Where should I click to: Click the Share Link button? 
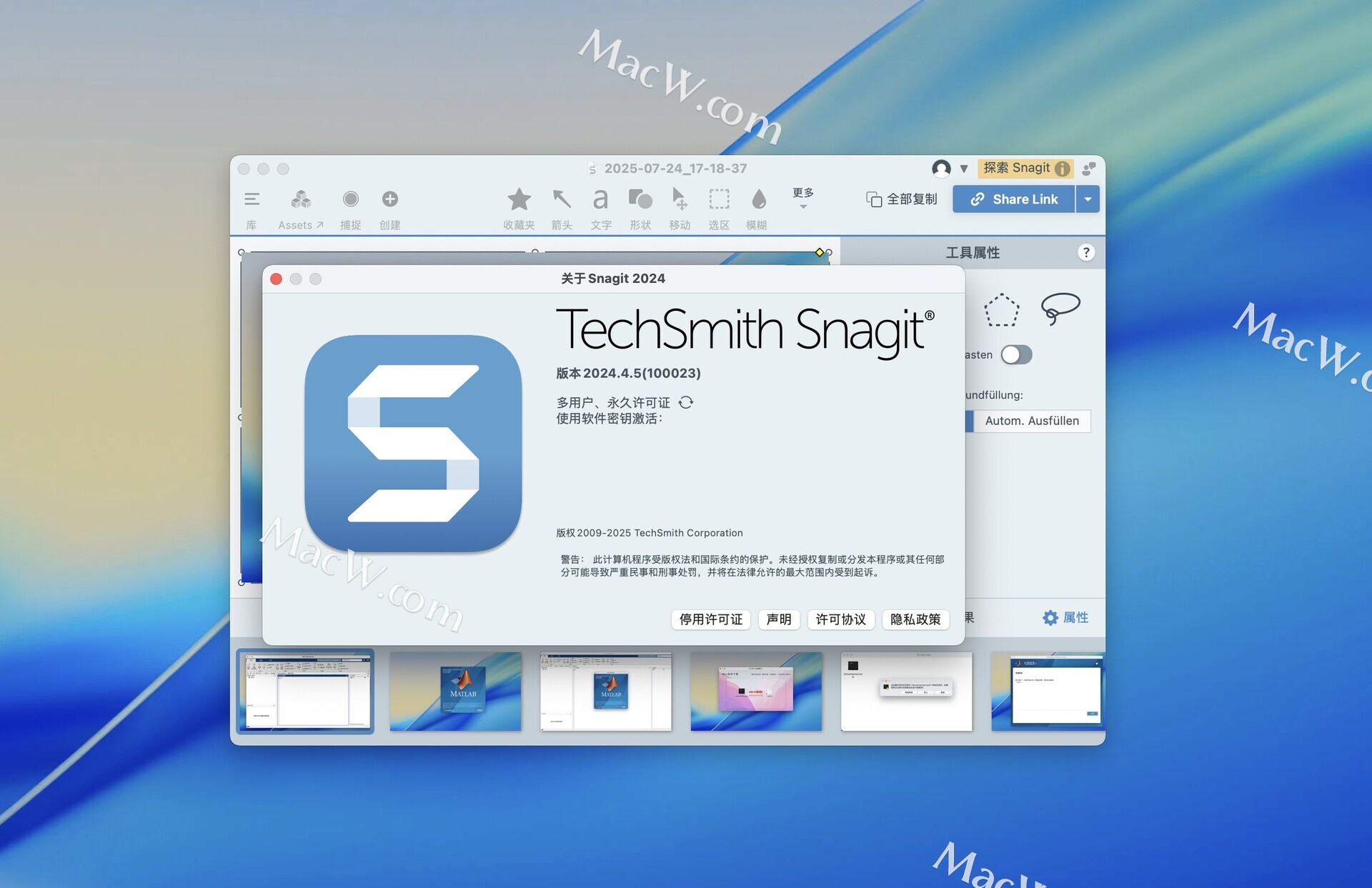(1014, 199)
